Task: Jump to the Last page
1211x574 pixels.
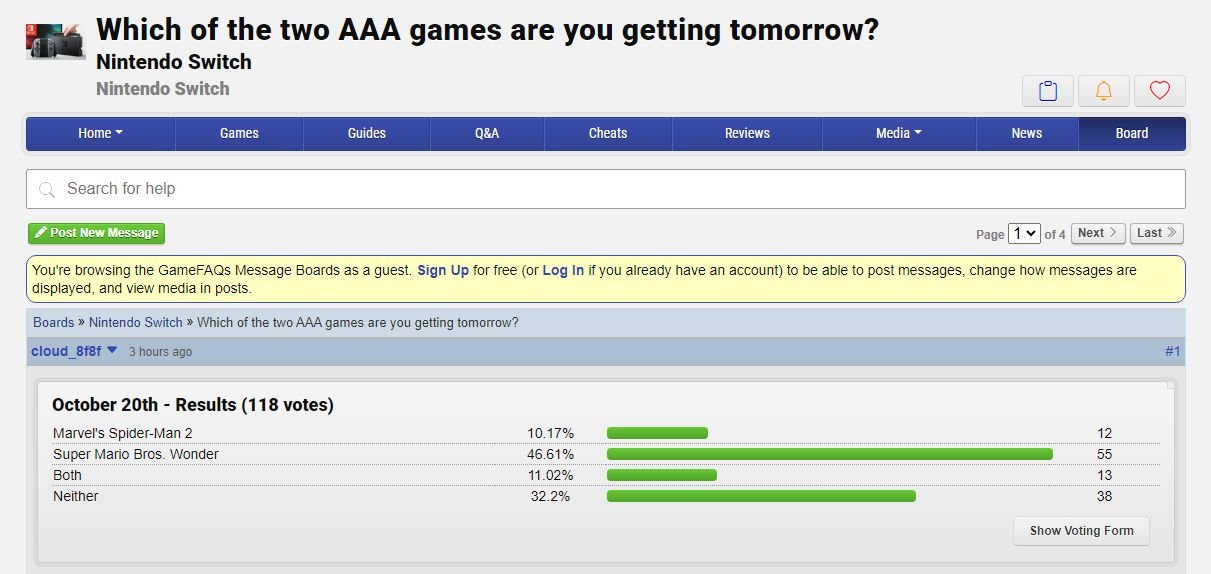Action: 1157,233
